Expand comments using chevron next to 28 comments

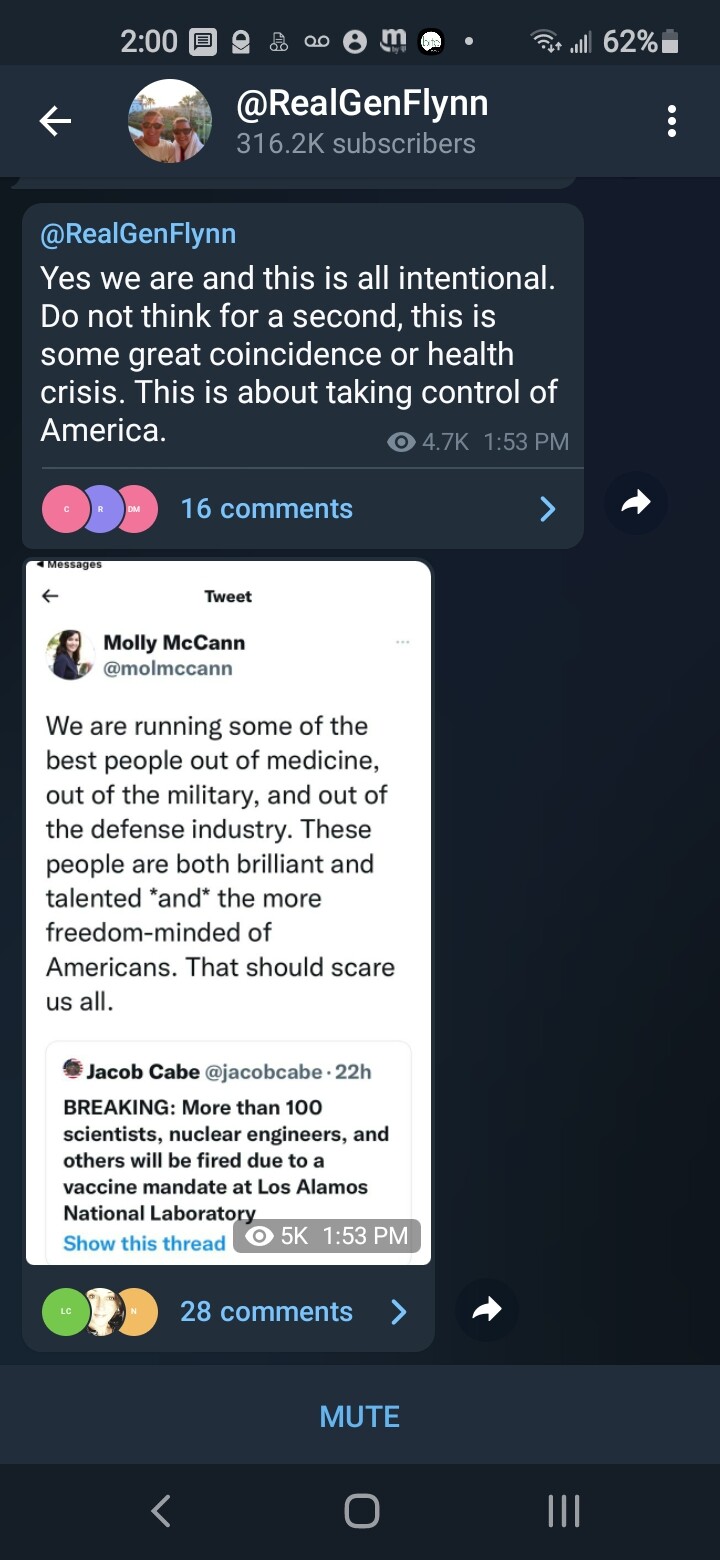(398, 1312)
